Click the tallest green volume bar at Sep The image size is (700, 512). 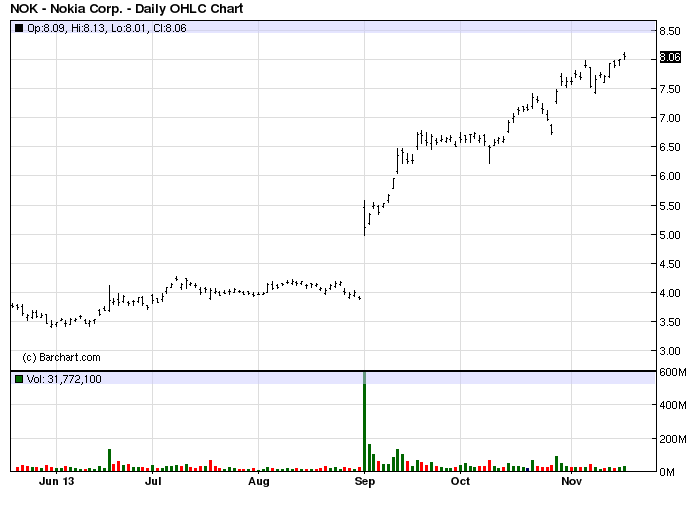[364, 422]
